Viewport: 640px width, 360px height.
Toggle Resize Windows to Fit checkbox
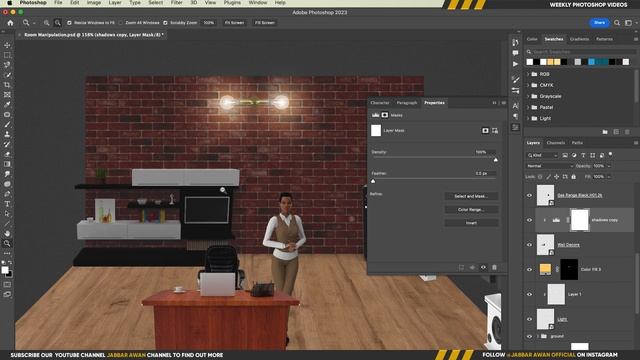tap(69, 23)
